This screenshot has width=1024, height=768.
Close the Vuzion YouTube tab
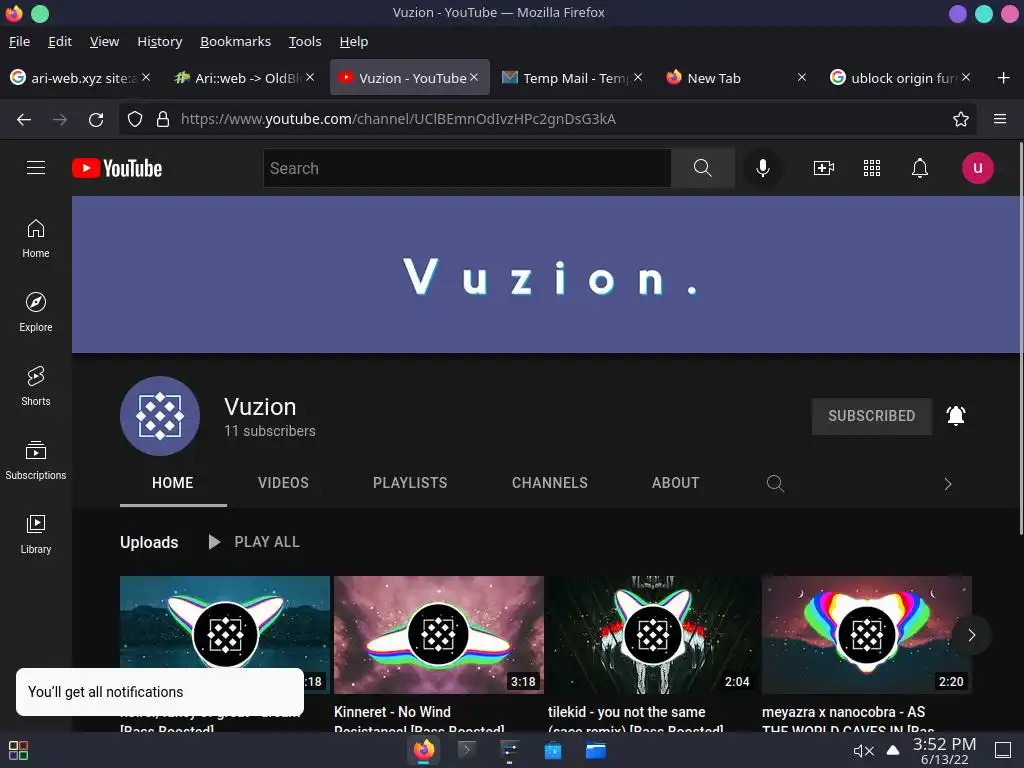[x=474, y=77]
